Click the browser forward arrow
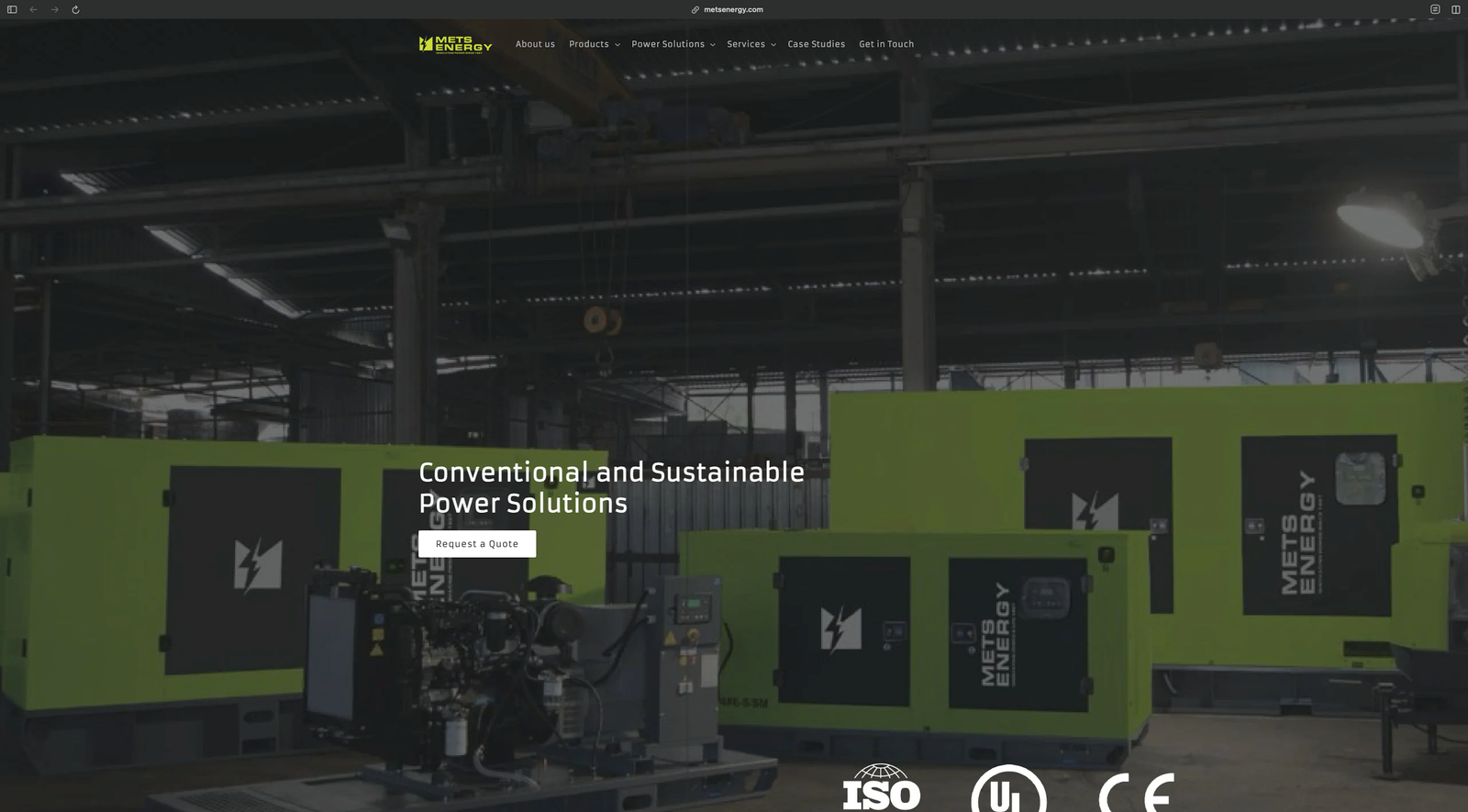This screenshot has width=1468, height=812. [x=55, y=10]
